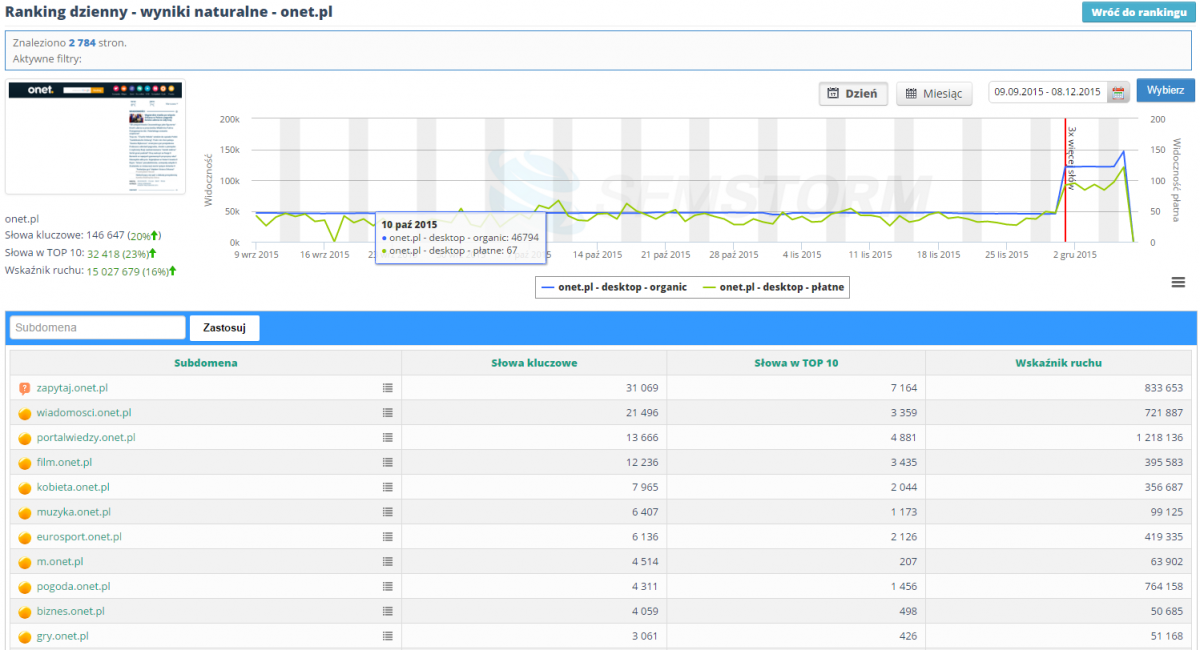Click keyword cell 31 069
1200x650 pixels.
coord(641,388)
